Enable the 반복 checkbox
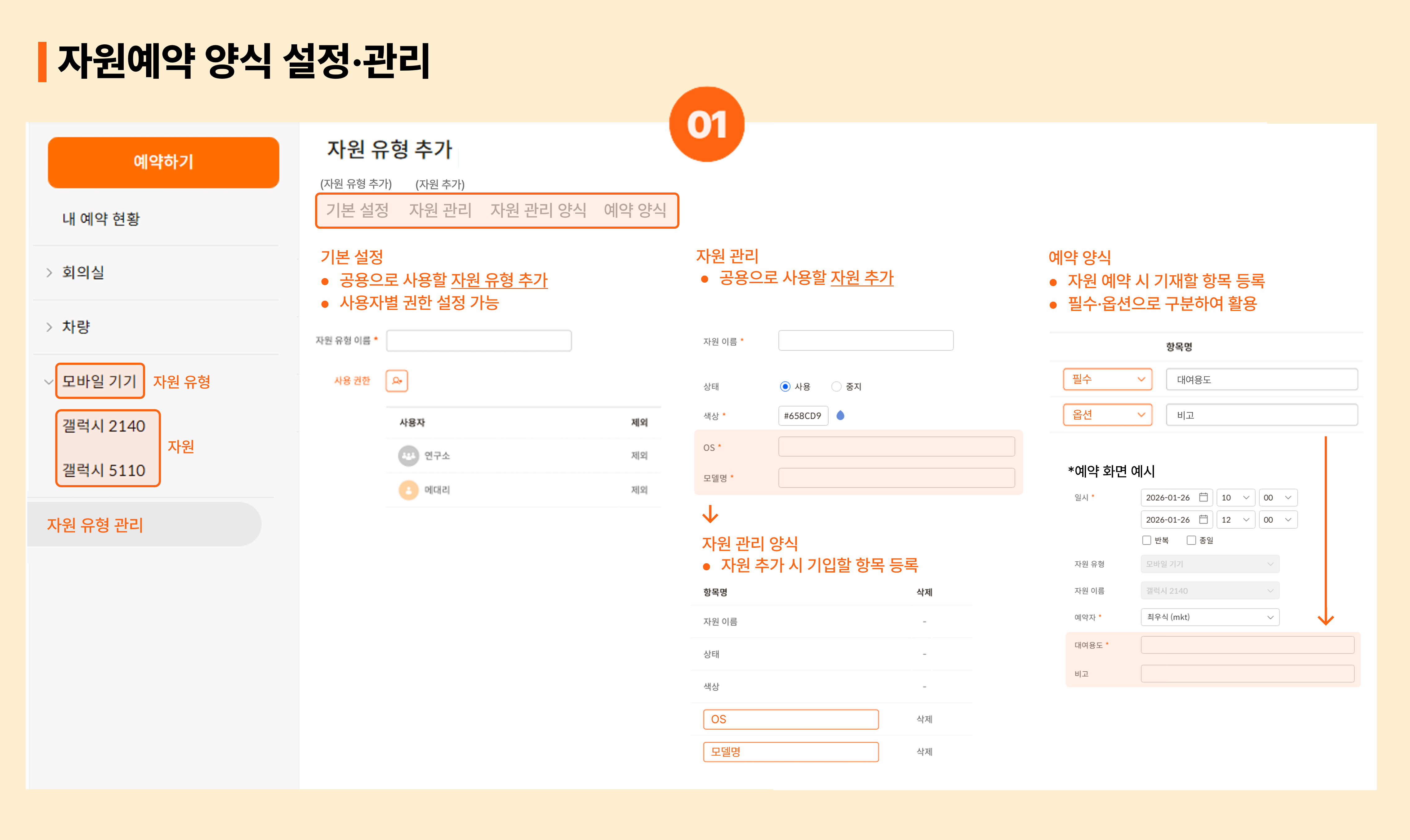The width and height of the screenshot is (1410, 840). [x=1147, y=540]
